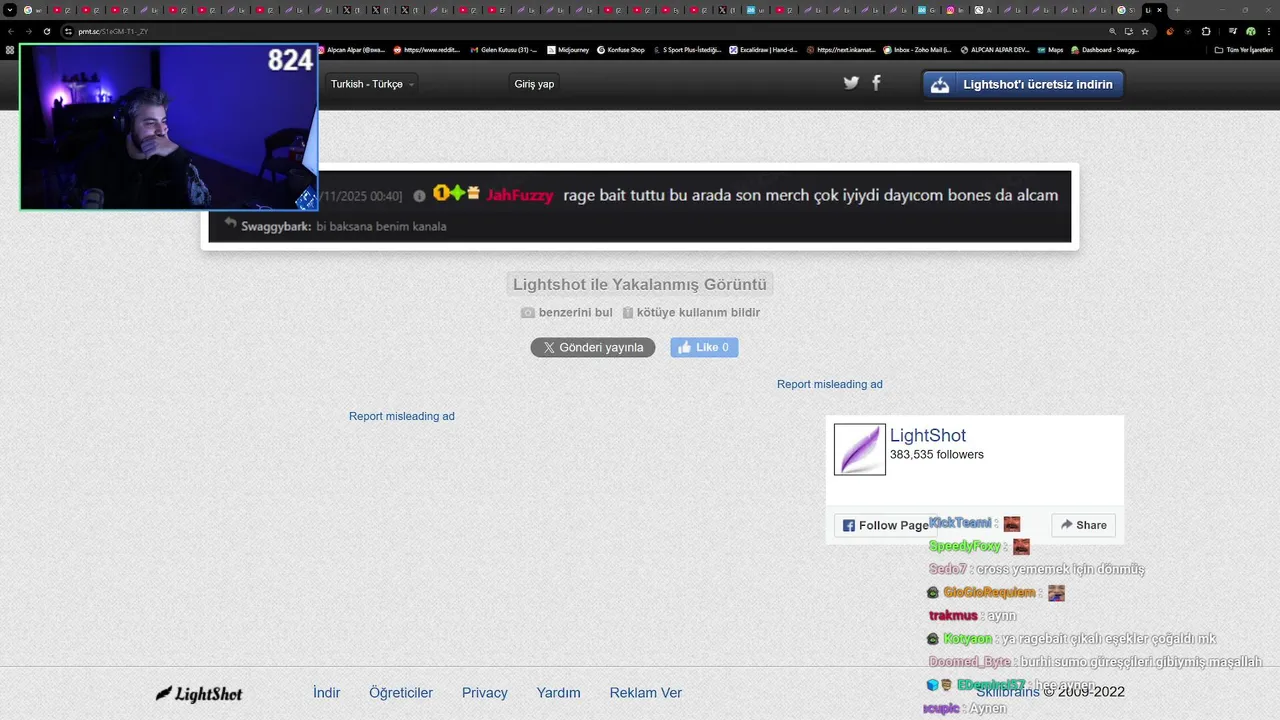Click site info icon in address bar

click(68, 31)
